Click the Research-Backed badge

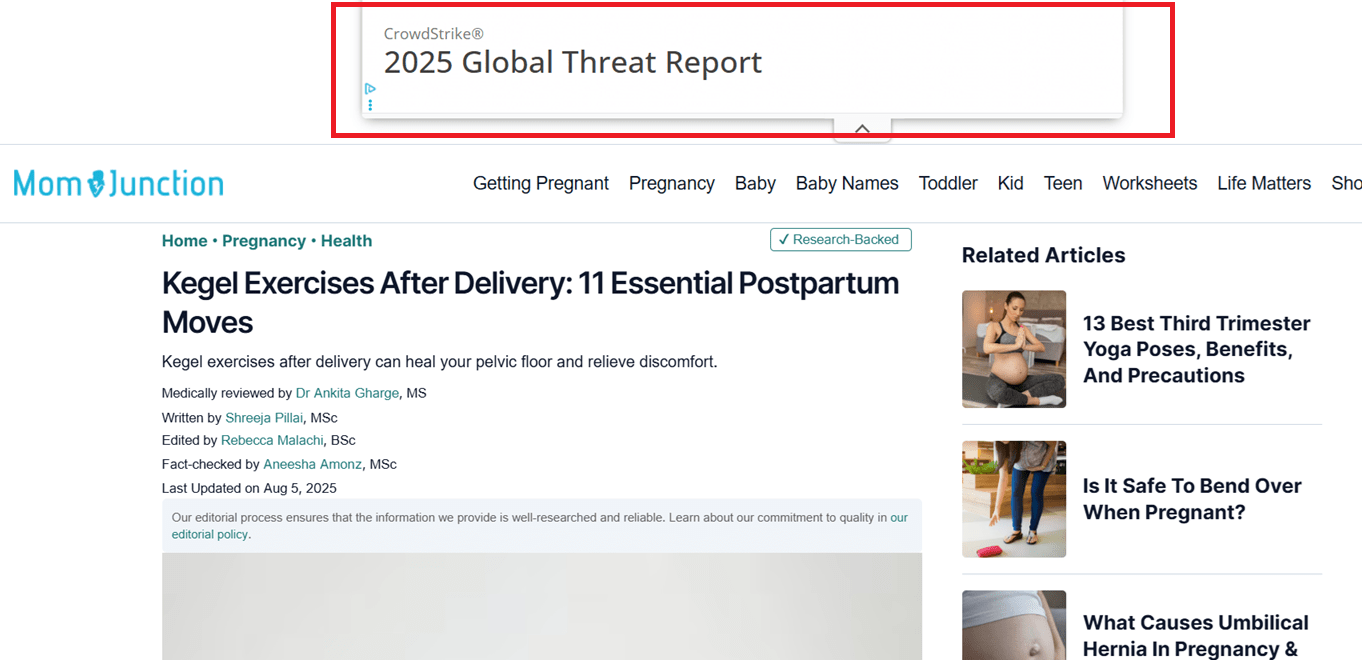[x=840, y=240]
